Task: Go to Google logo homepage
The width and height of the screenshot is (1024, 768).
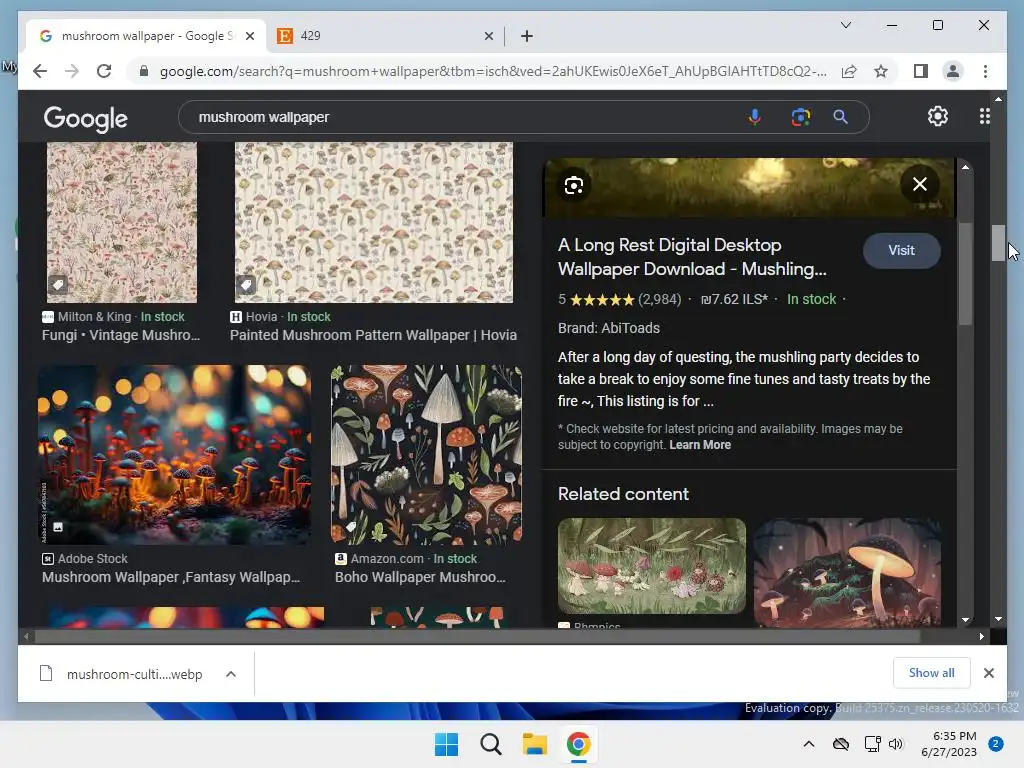Action: pos(86,119)
